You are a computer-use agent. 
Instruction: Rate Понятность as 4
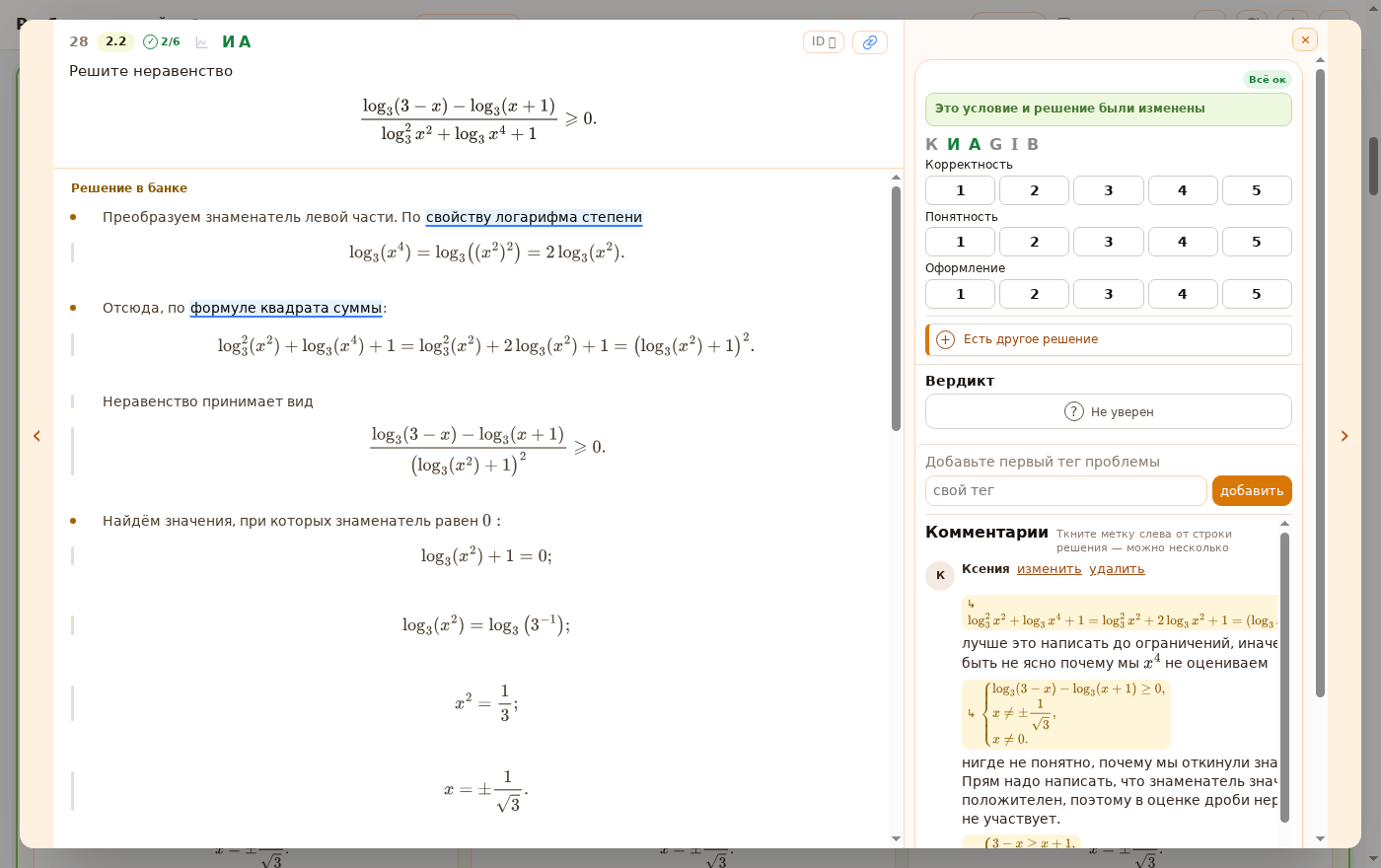pyautogui.click(x=1183, y=242)
